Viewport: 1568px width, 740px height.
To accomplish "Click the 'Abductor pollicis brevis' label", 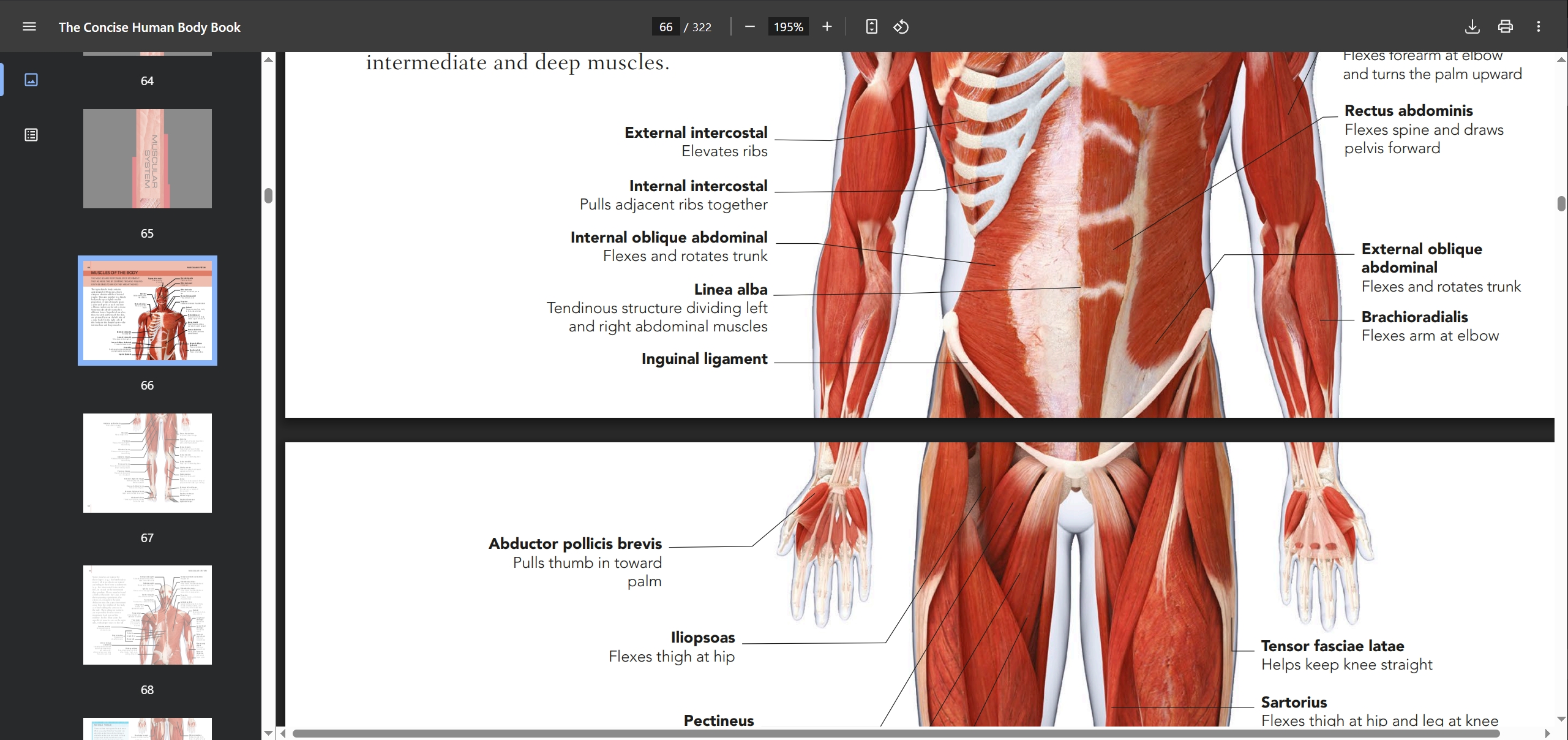I will coord(575,544).
